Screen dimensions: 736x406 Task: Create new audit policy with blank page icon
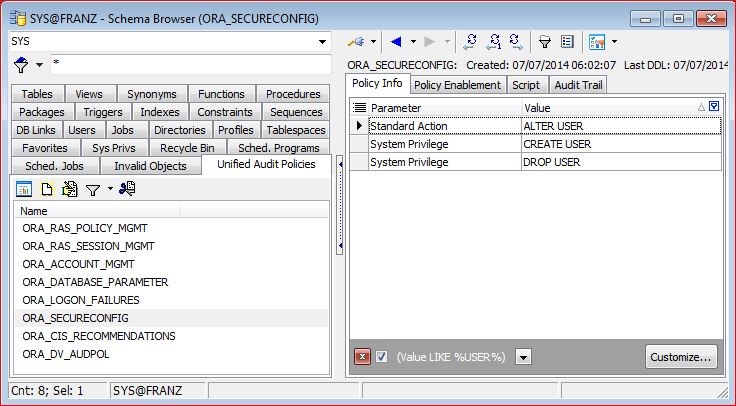point(46,189)
